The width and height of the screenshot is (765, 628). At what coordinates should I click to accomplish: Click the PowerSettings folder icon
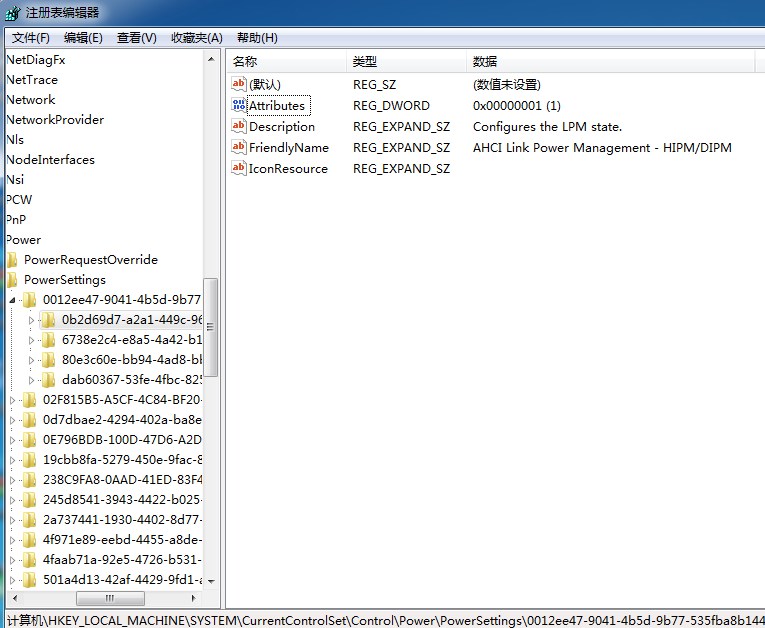click(x=12, y=280)
